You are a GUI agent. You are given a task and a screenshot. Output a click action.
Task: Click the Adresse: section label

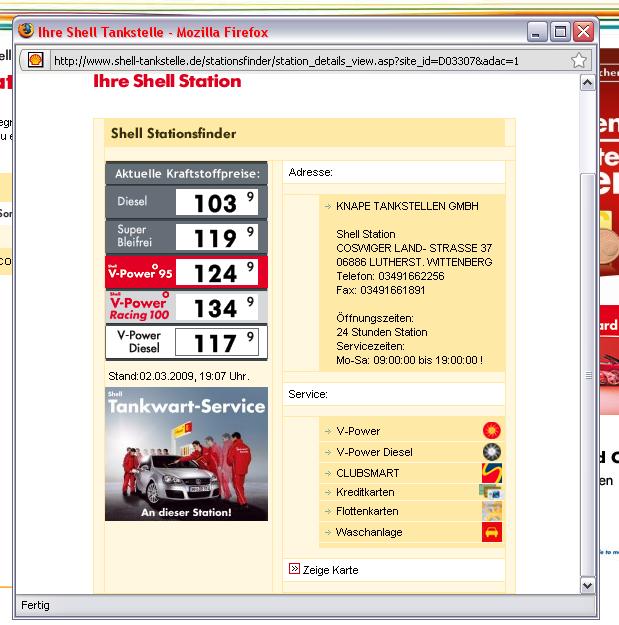(310, 172)
